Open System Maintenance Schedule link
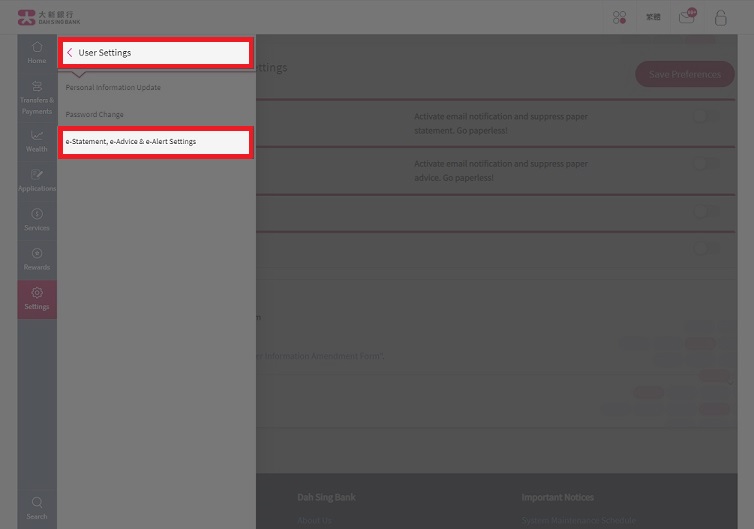 pyautogui.click(x=578, y=520)
